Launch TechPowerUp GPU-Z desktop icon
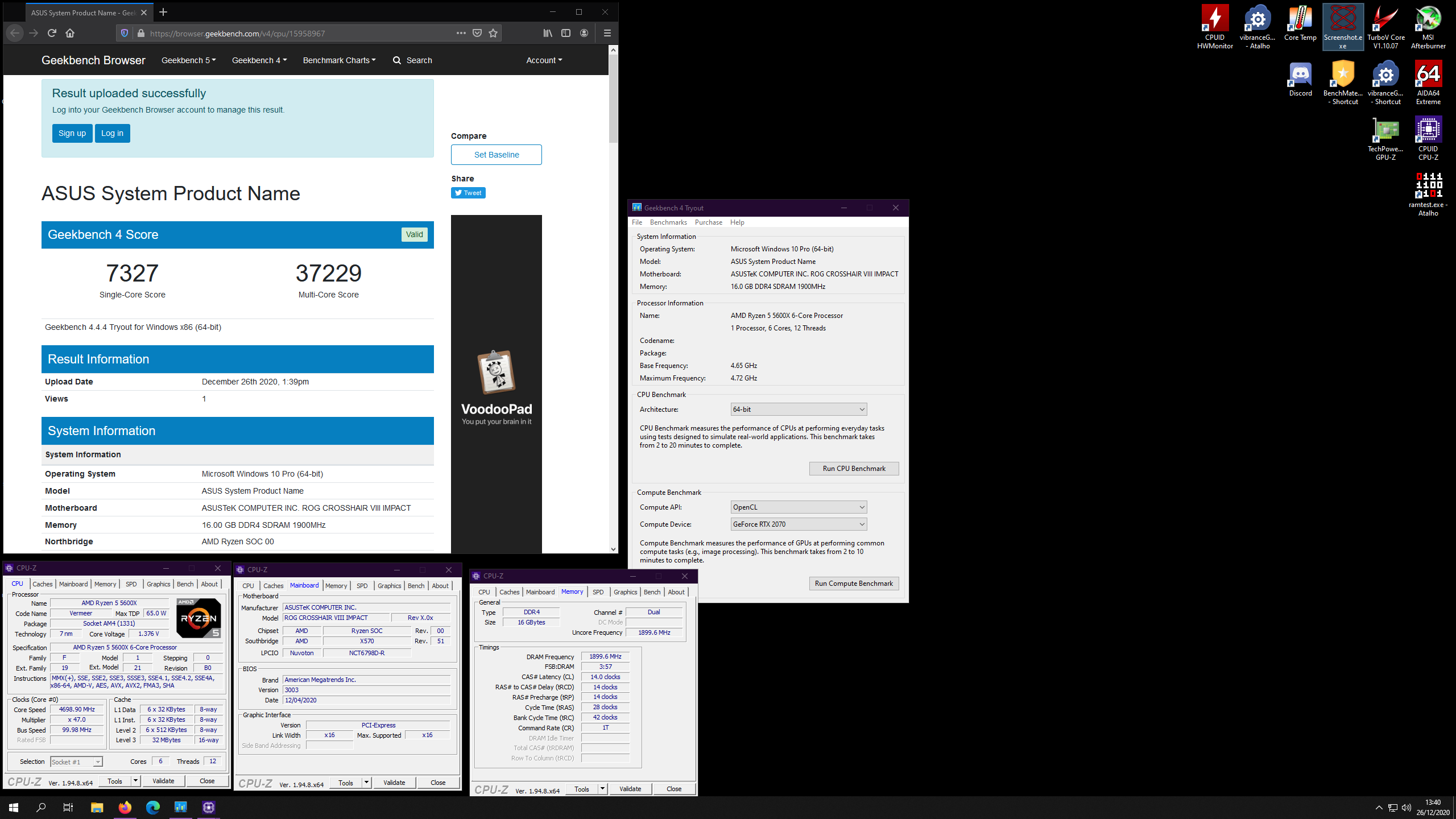Image resolution: width=1456 pixels, height=819 pixels. (1385, 139)
